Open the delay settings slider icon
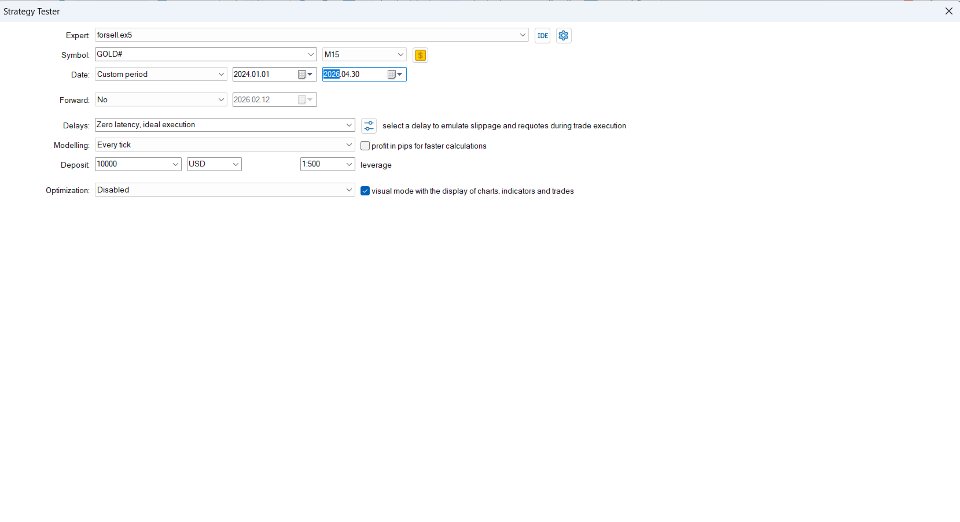Screen dimensions: 960x522 369,125
